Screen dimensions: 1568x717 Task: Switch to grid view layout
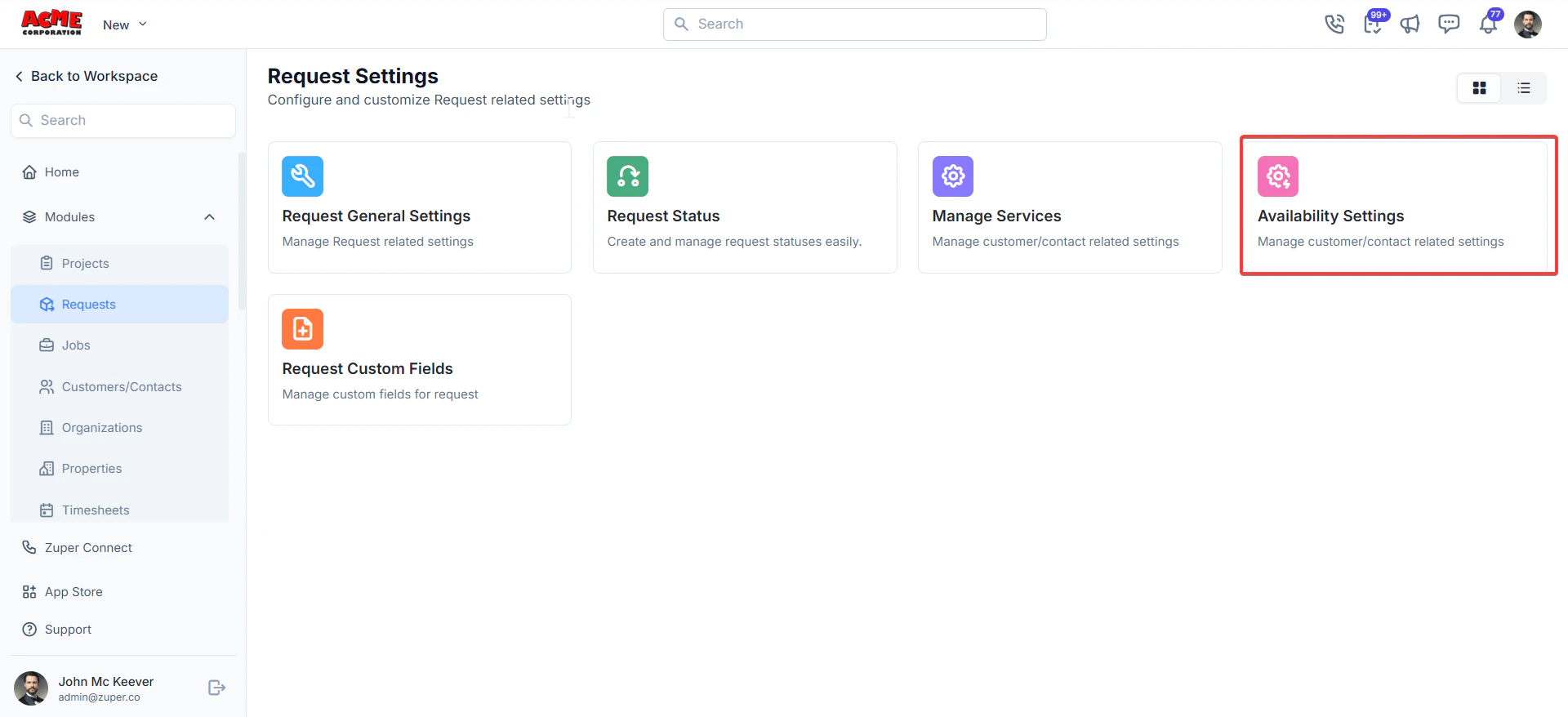(x=1479, y=88)
